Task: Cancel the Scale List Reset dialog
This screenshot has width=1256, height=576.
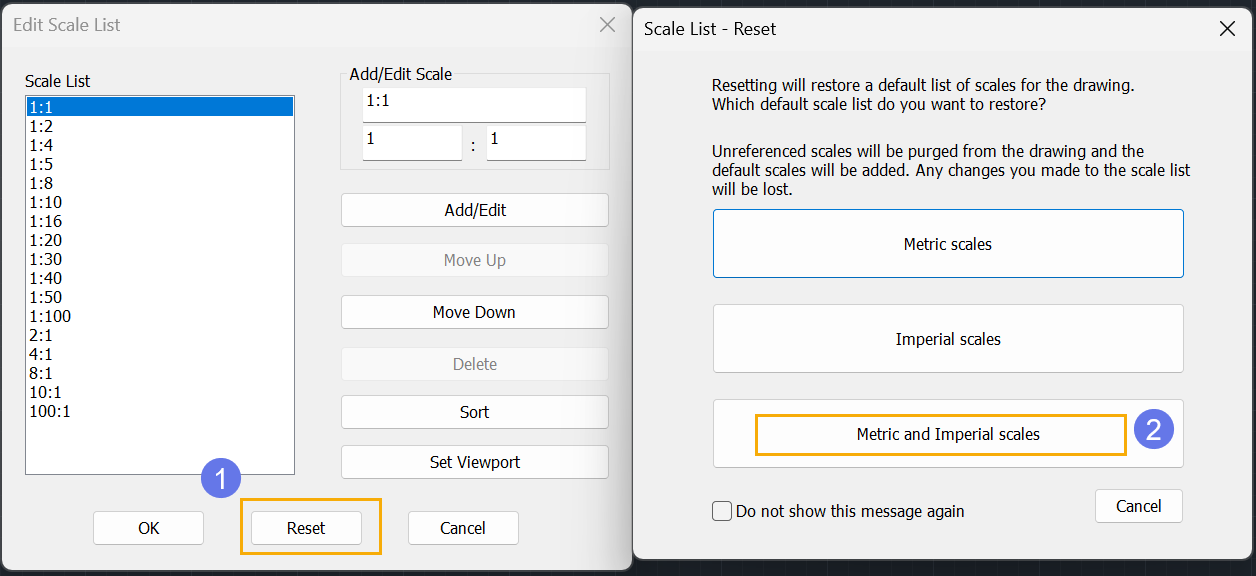Action: (1139, 506)
